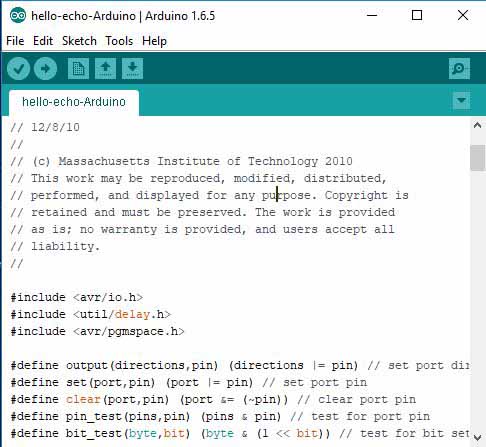Click the vertical scrollbar thumb
The image size is (486, 447).
477,158
